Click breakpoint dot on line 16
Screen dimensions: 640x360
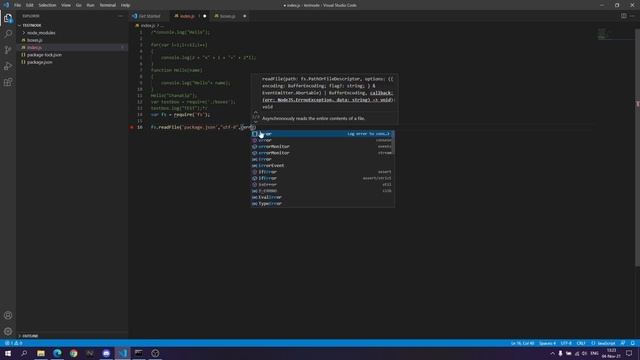tap(132, 127)
